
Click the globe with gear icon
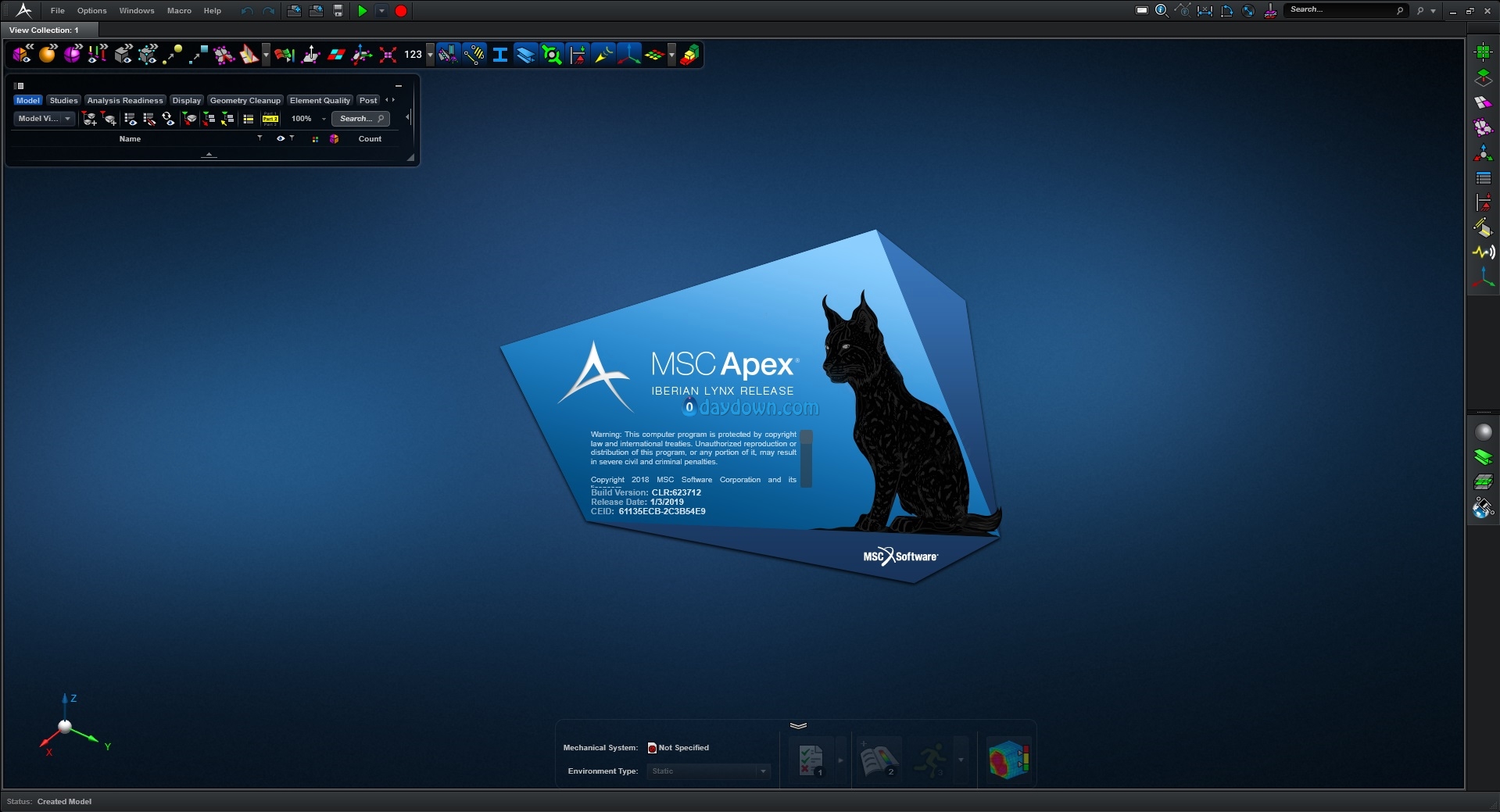pos(1483,508)
